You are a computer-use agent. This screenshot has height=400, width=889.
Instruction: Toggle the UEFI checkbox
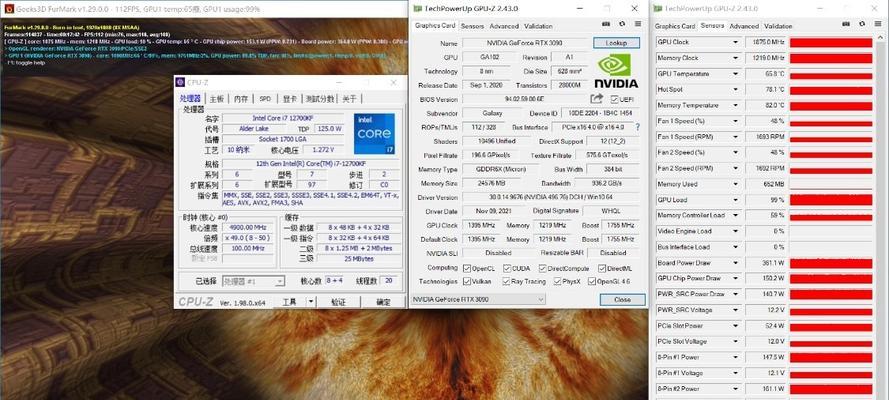(614, 99)
